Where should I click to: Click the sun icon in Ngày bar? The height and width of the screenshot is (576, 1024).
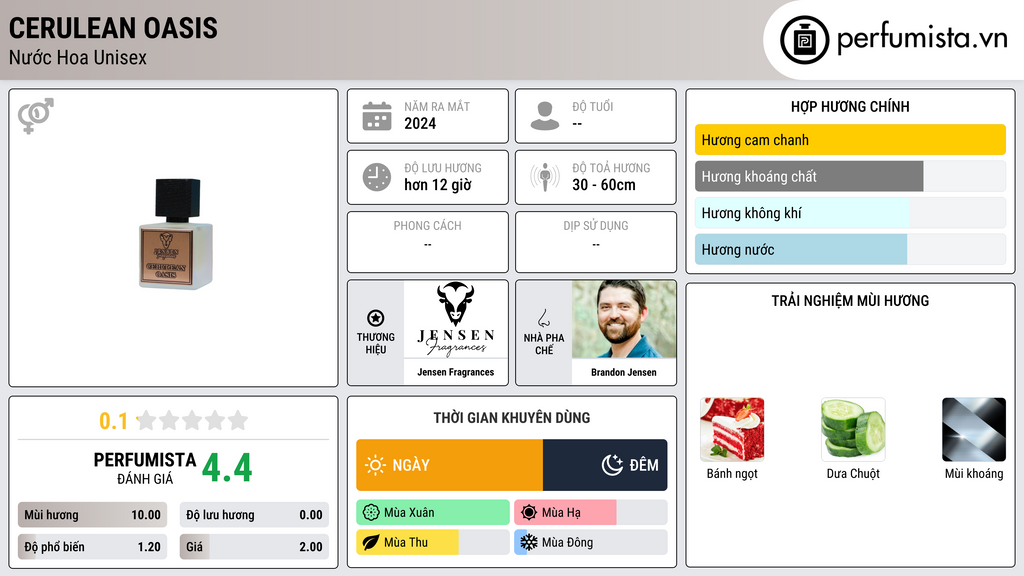pyautogui.click(x=375, y=465)
